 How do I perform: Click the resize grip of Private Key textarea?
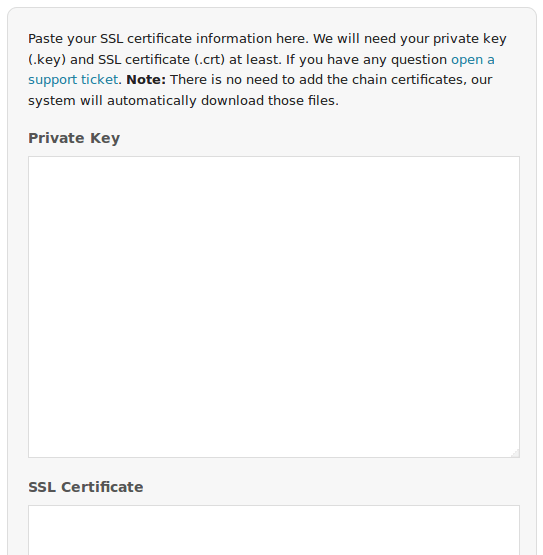tap(515, 453)
